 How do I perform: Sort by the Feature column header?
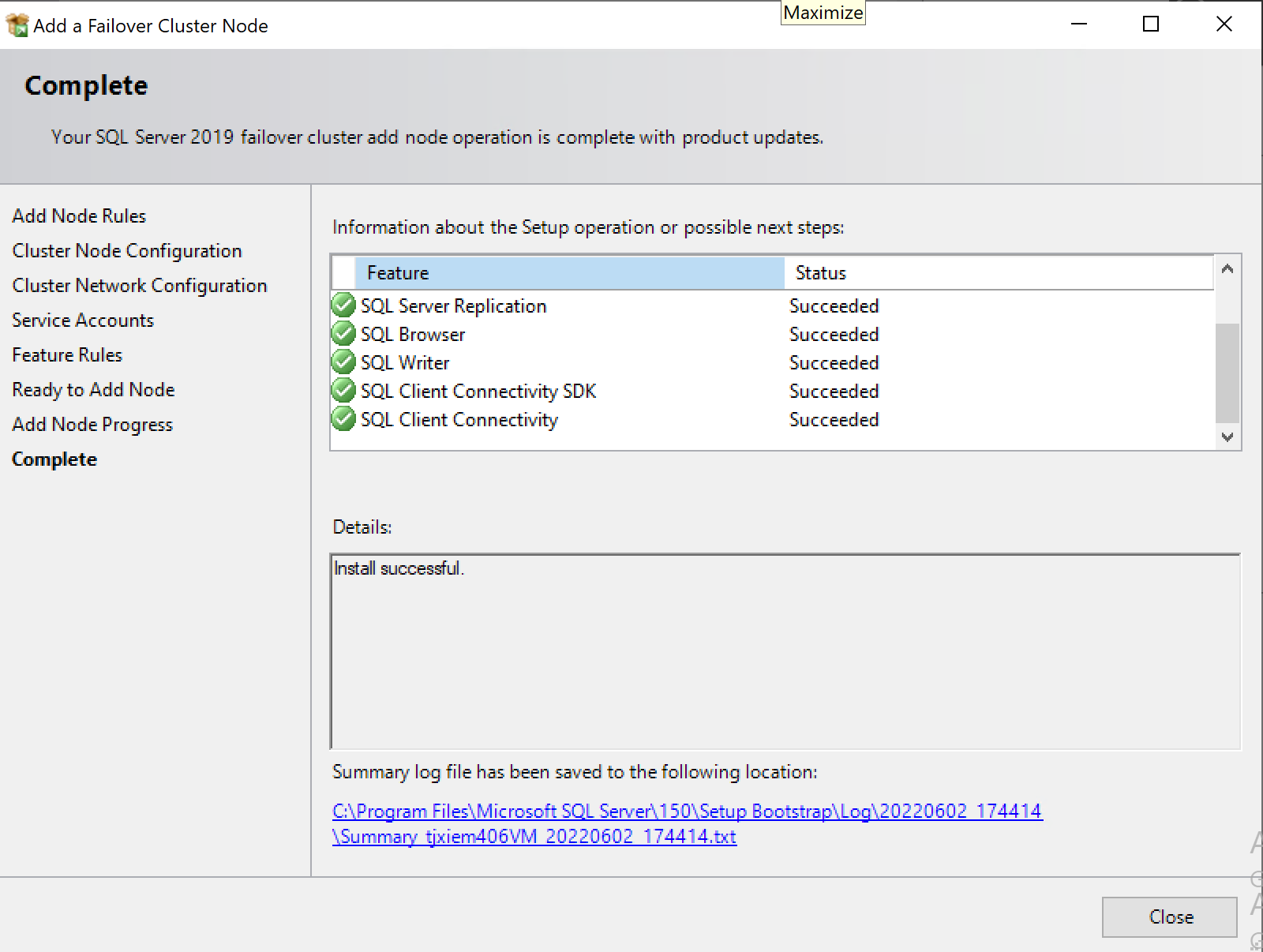click(x=568, y=273)
